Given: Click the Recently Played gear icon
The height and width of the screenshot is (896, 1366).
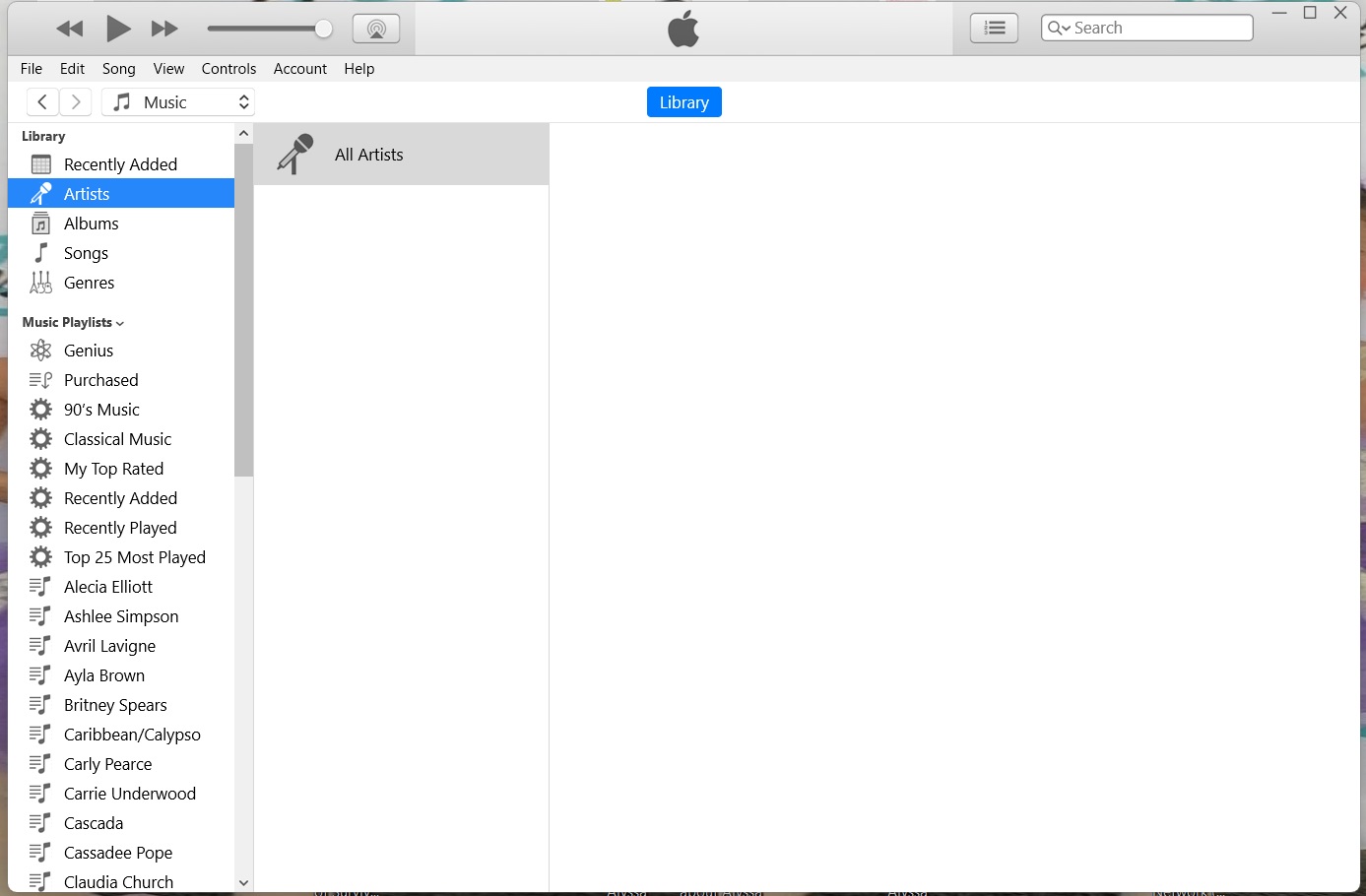Looking at the screenshot, I should pyautogui.click(x=40, y=528).
